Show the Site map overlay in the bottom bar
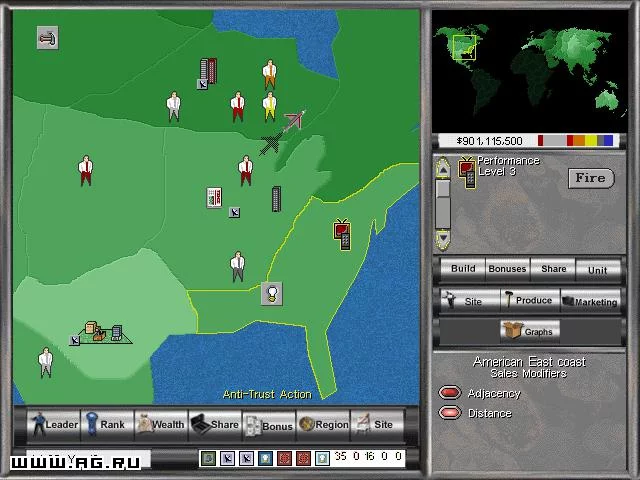The height and width of the screenshot is (480, 640). pyautogui.click(x=378, y=425)
